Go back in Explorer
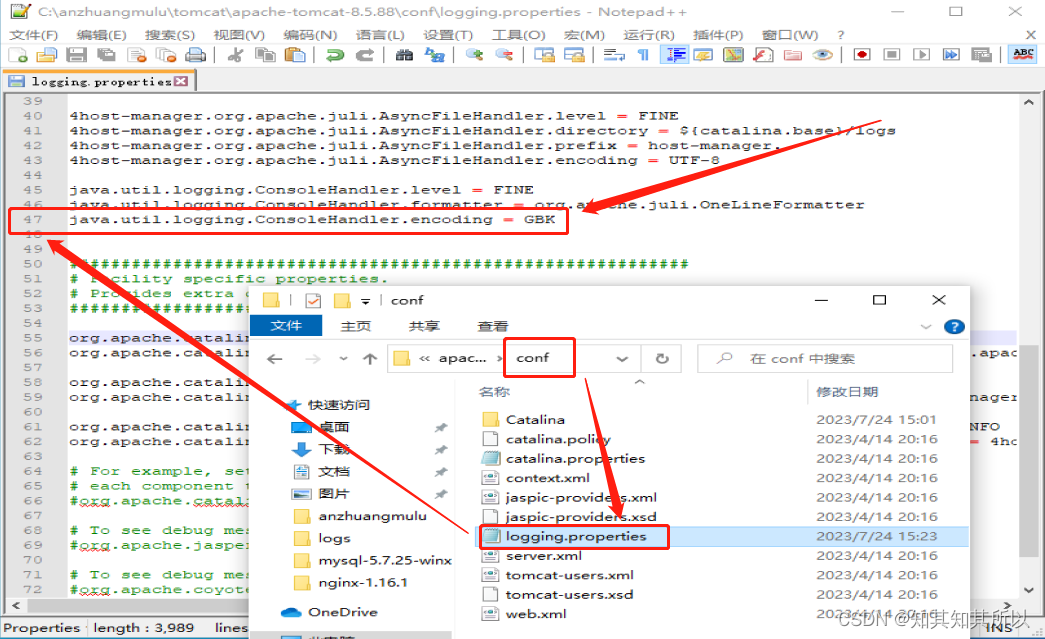The image size is (1045, 639). [x=275, y=359]
